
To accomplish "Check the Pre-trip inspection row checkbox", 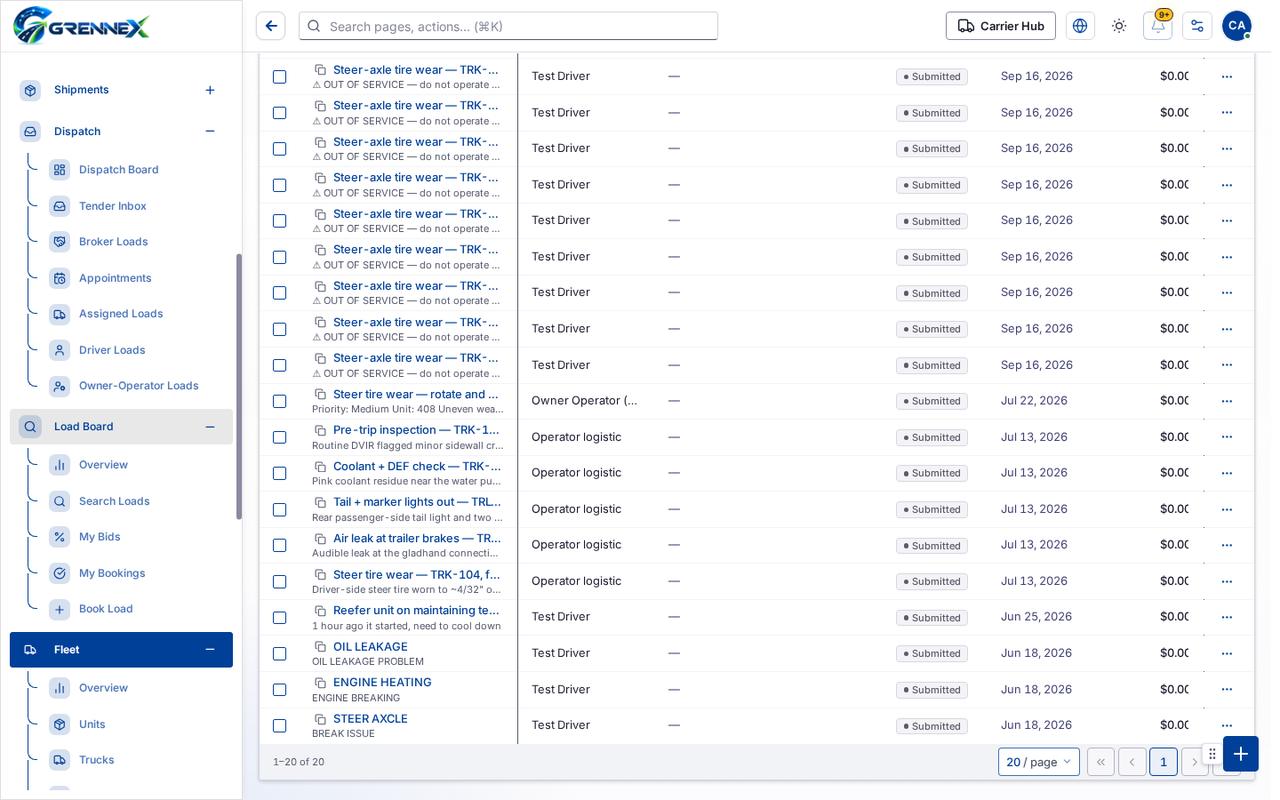I will [x=280, y=437].
